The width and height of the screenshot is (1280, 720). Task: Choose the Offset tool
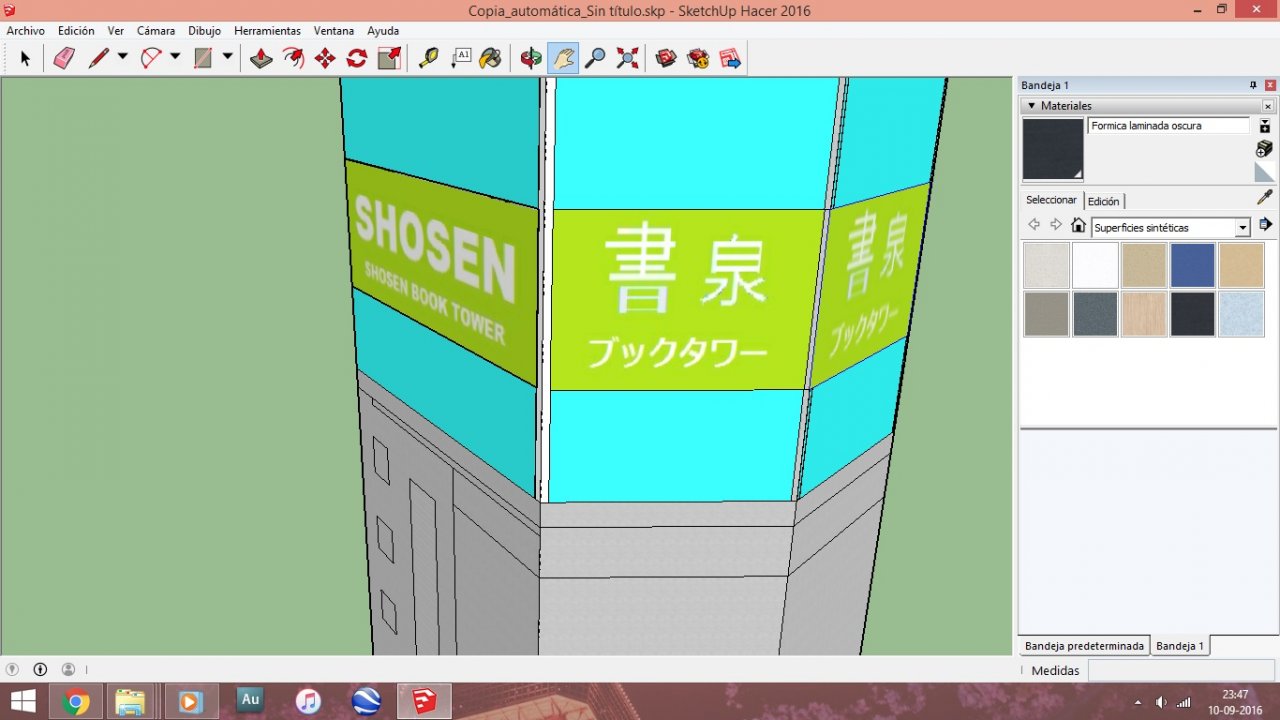293,59
